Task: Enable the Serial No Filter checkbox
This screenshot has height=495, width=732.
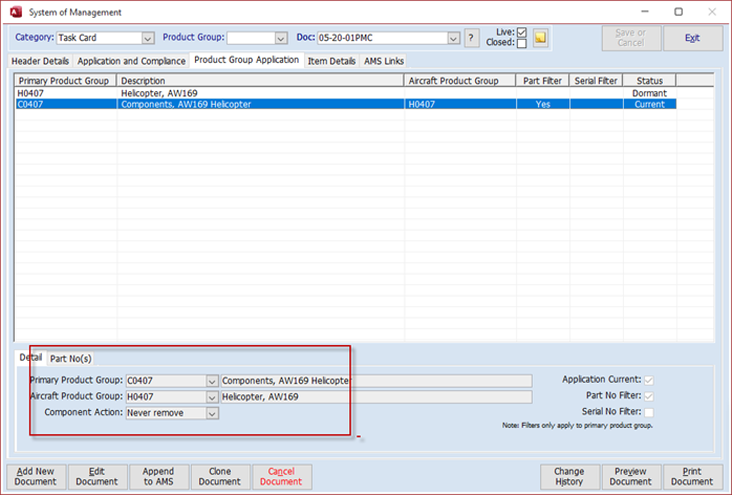Action: click(649, 412)
